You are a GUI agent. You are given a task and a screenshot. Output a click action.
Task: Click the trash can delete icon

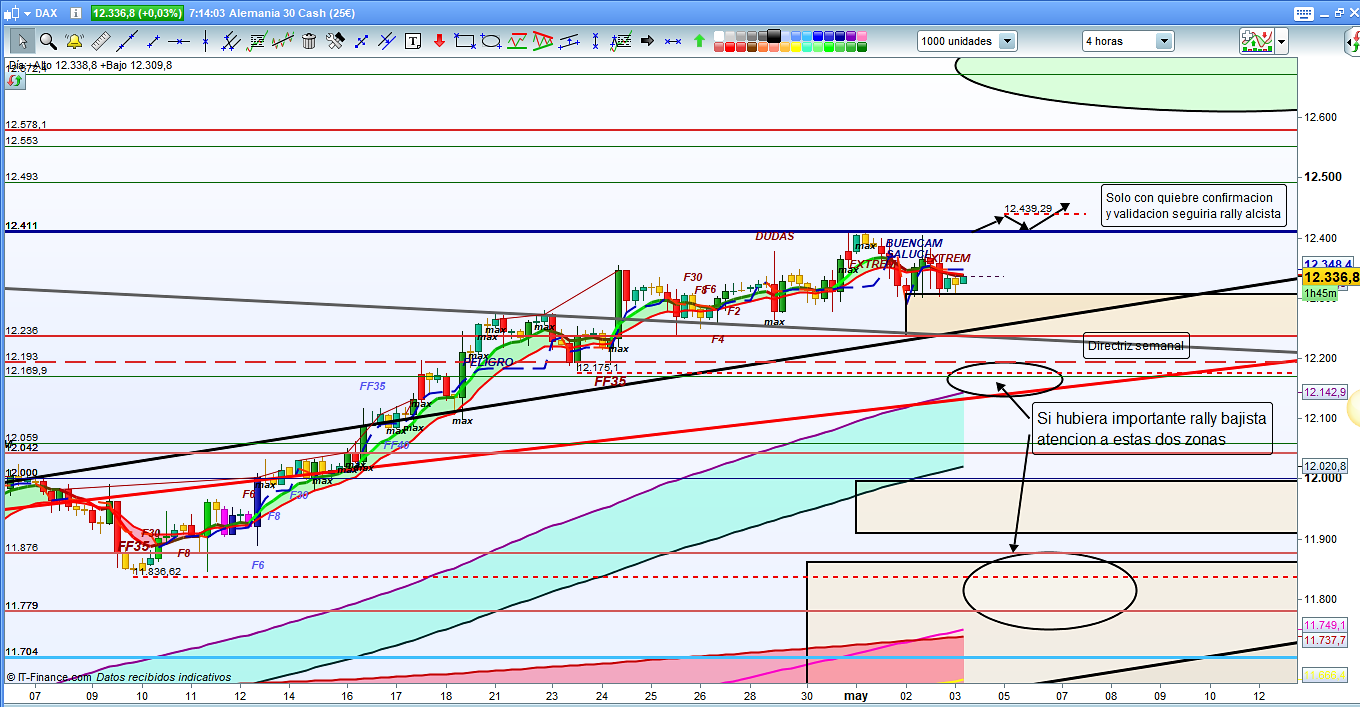point(309,41)
